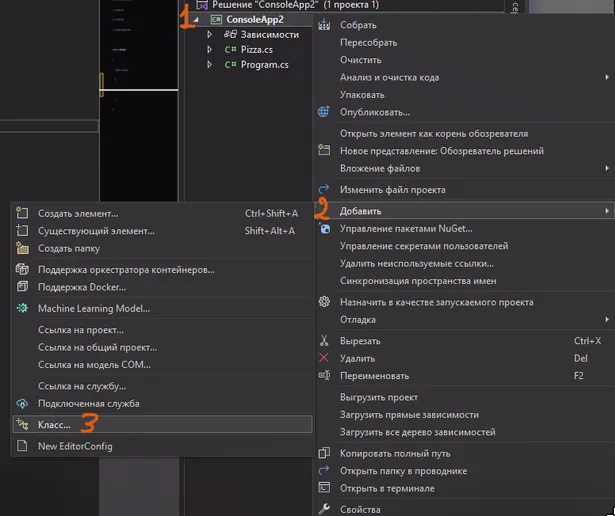This screenshot has width=615, height=516.
Task: Click the Новое представление window icon
Action: coord(324,150)
